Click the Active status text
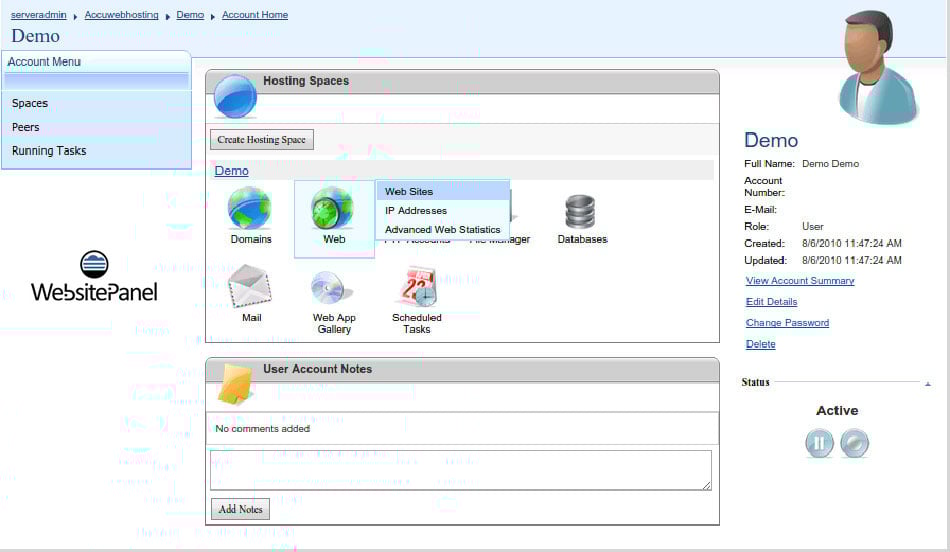Screen dimensions: 950x552 click(x=837, y=411)
